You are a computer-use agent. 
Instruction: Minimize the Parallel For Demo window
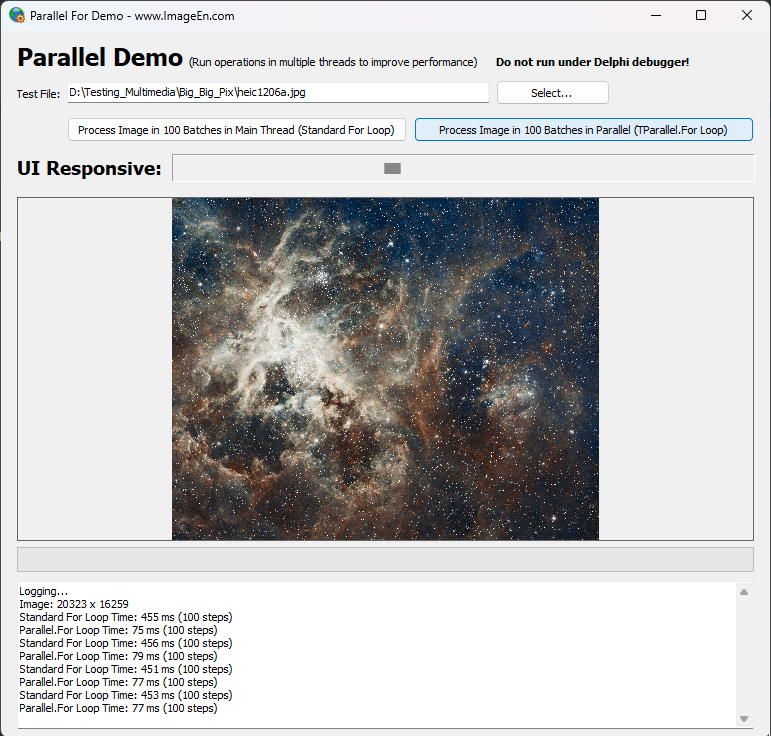(x=656, y=15)
